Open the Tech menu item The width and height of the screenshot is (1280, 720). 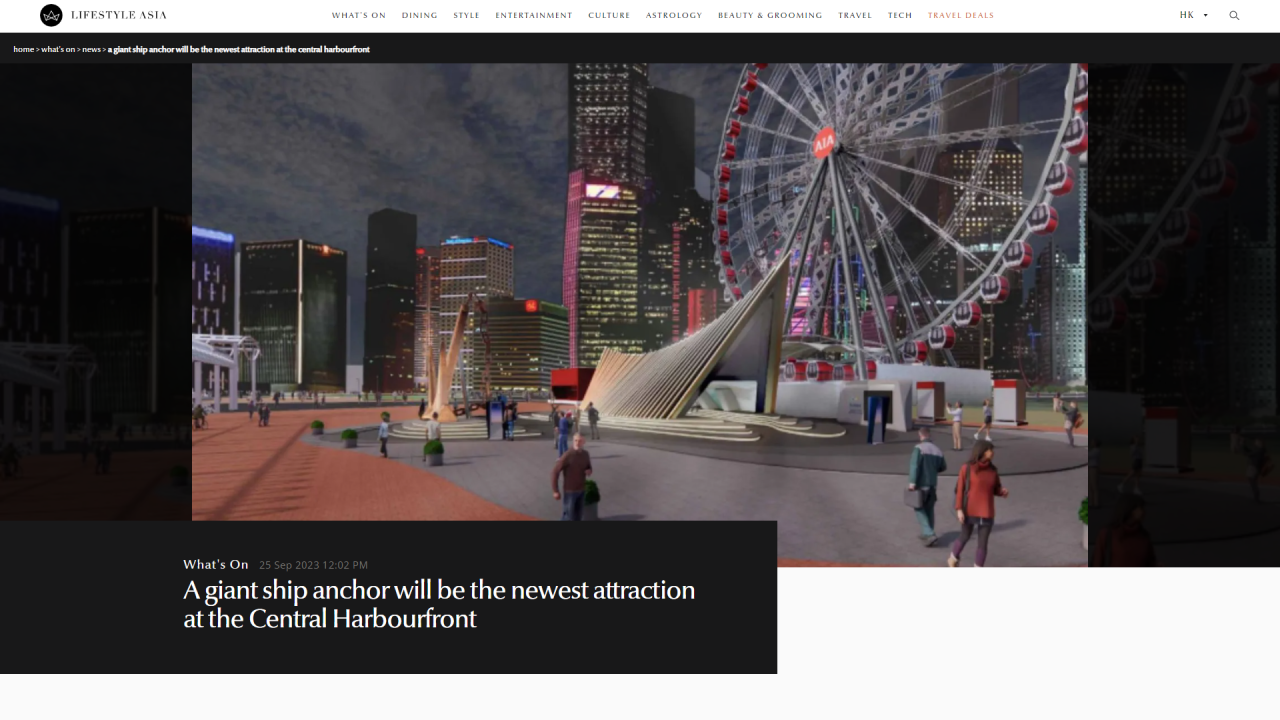pos(900,16)
